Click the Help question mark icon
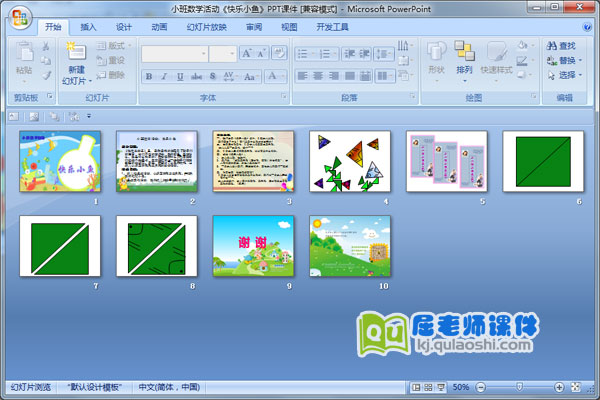The image size is (600, 400). 587,27
